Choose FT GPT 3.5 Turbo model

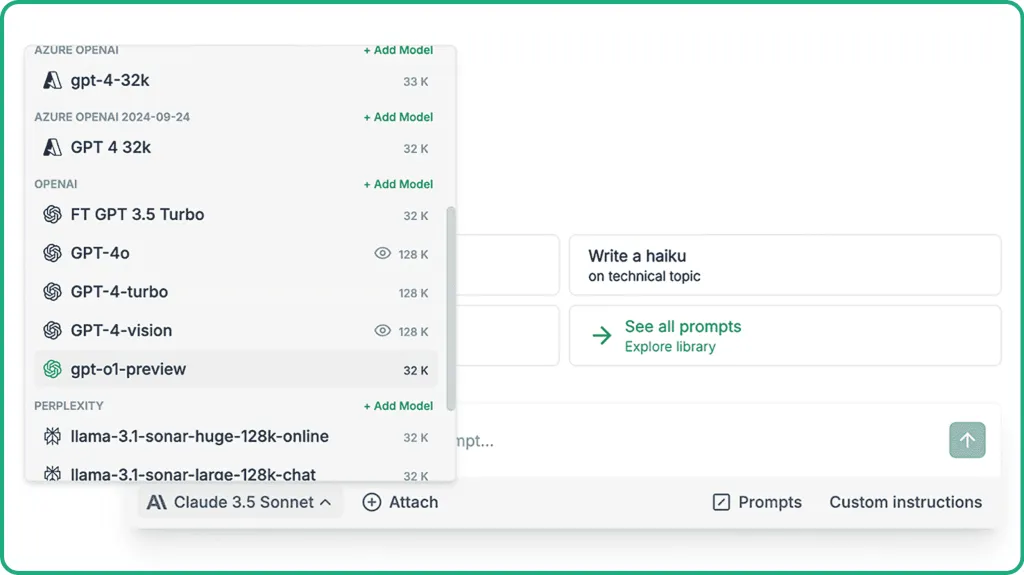click(x=236, y=214)
